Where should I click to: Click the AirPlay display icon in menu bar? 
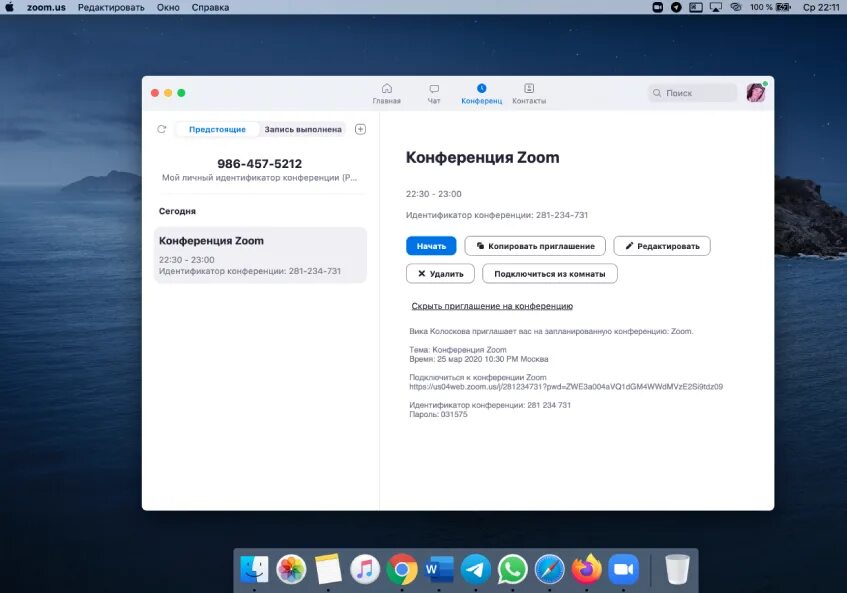pos(716,7)
